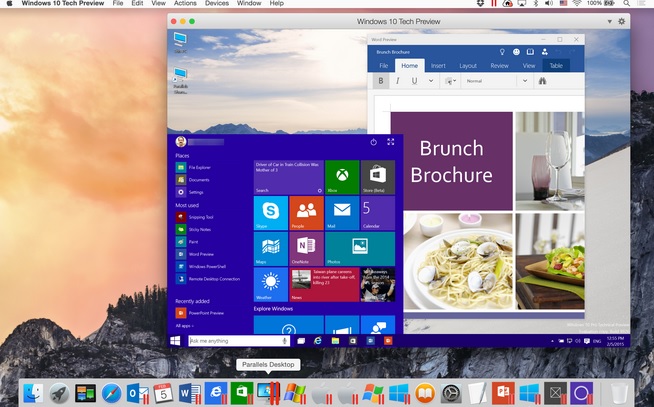Viewport: 654px width, 407px height.
Task: Open the Read mode book icon
Action: click(530, 52)
